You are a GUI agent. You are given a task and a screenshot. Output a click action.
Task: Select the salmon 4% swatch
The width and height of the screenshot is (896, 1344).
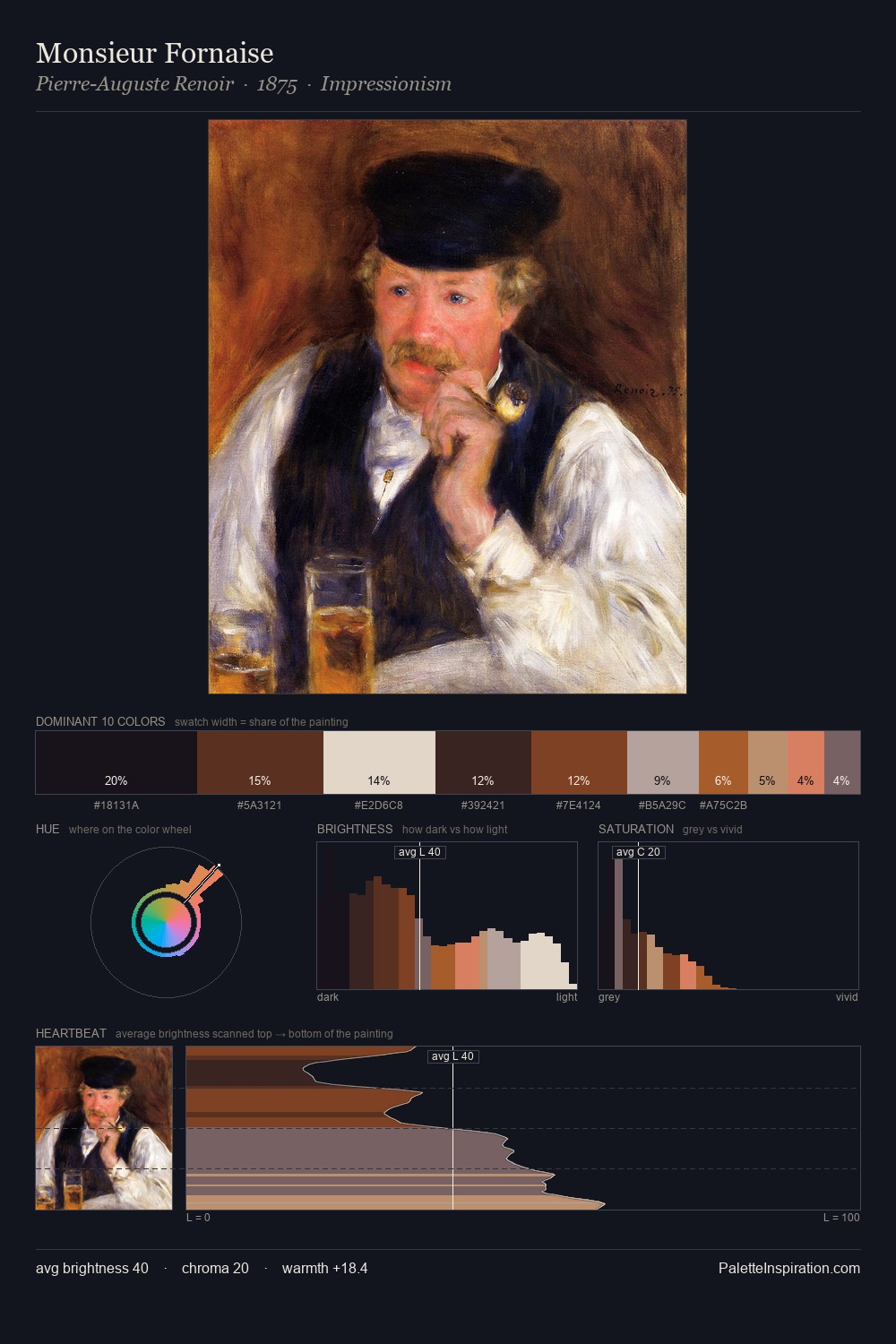click(806, 762)
